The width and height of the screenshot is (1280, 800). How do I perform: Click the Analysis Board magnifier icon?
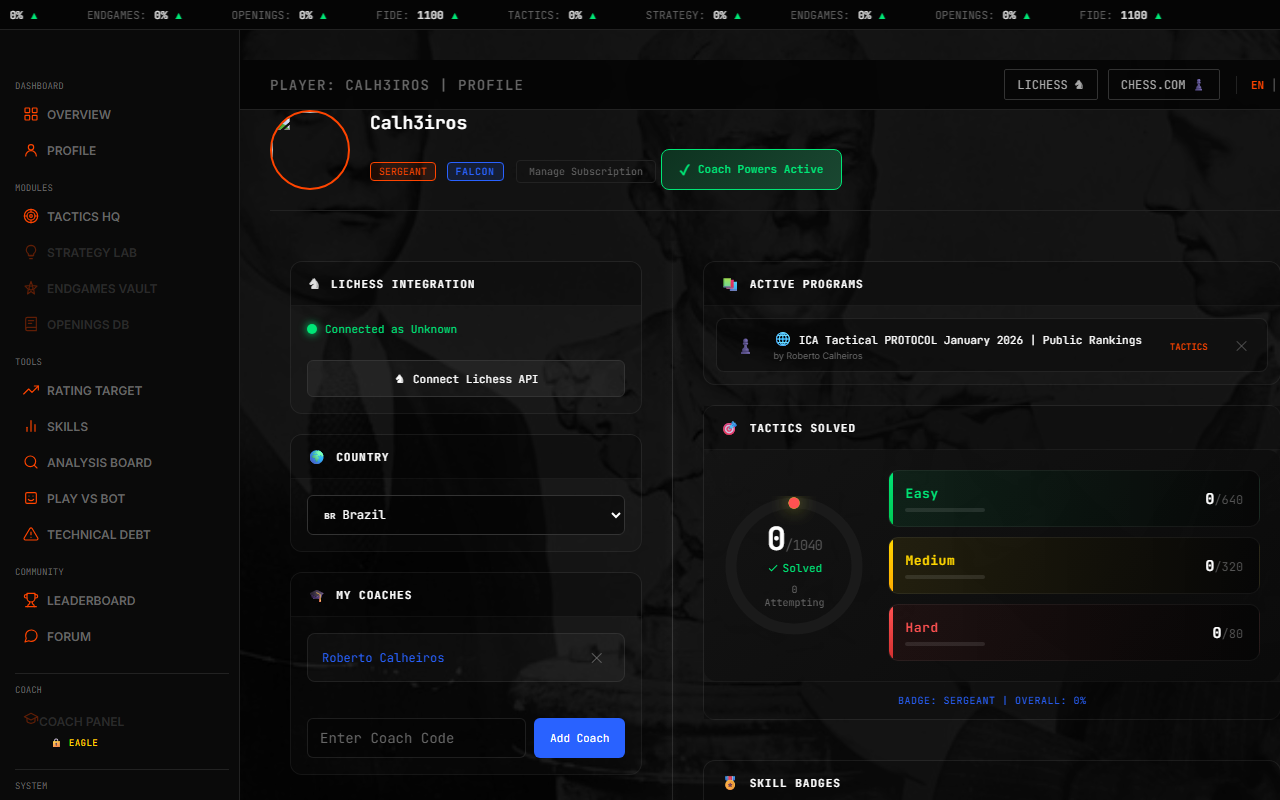[31, 462]
